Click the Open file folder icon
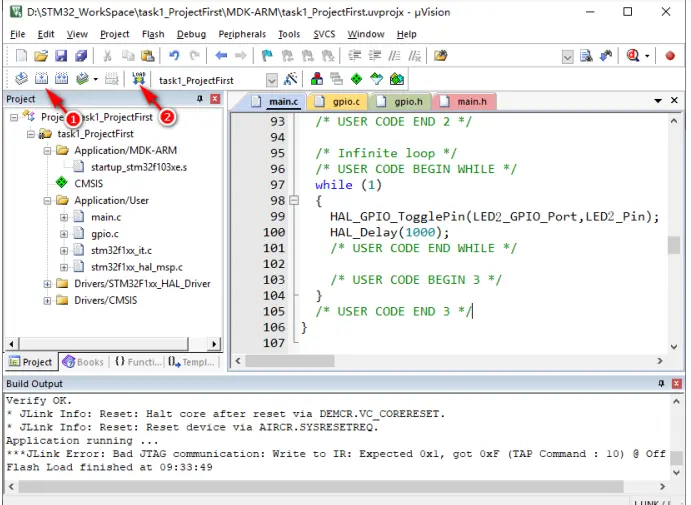Viewport: 691px width, 505px height. tap(41, 56)
